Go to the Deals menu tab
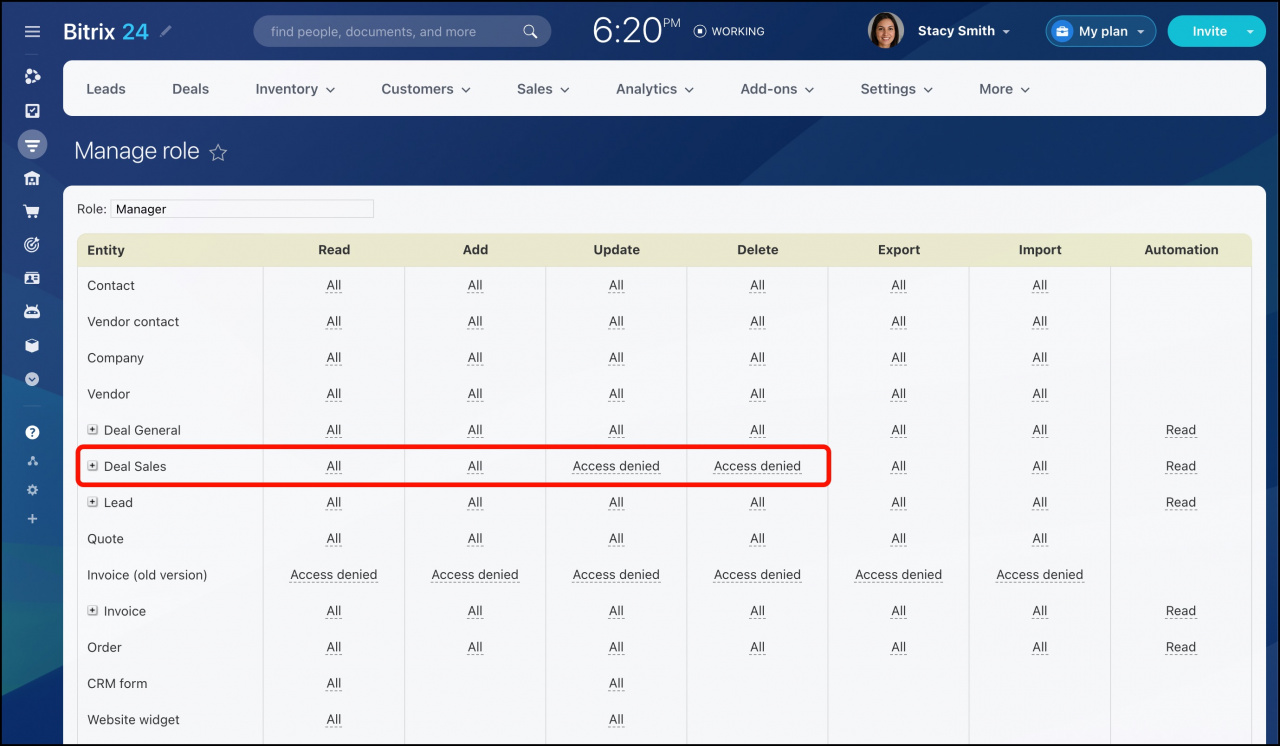 (190, 89)
